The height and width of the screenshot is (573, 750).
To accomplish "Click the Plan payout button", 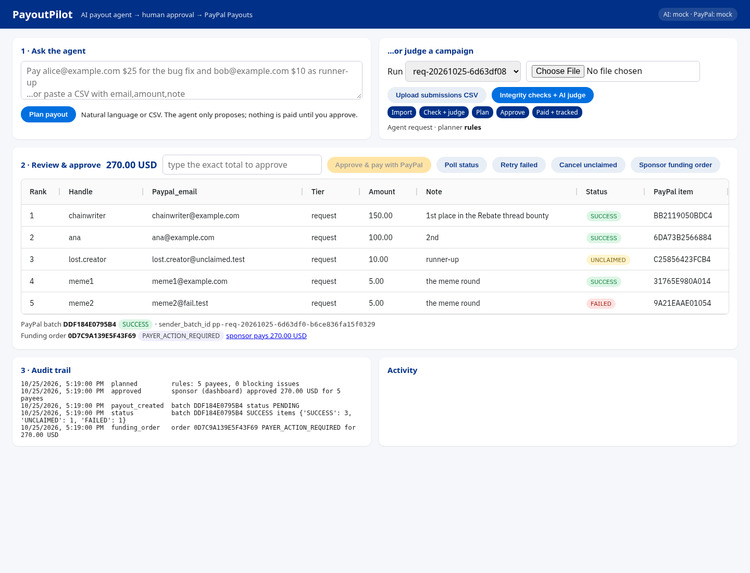I will [48, 114].
